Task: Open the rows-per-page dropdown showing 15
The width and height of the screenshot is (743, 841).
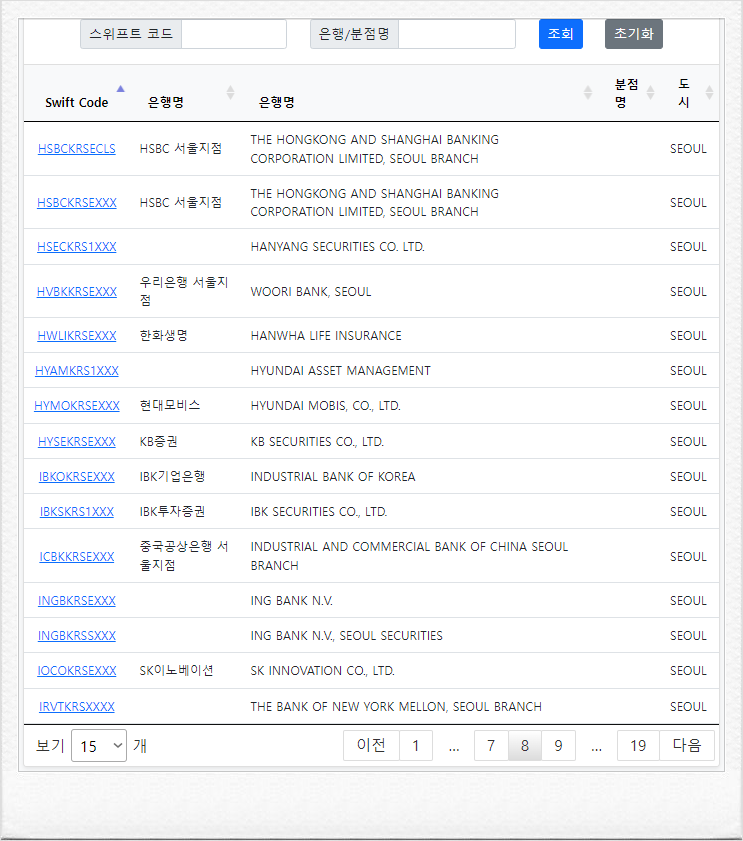Action: [99, 746]
